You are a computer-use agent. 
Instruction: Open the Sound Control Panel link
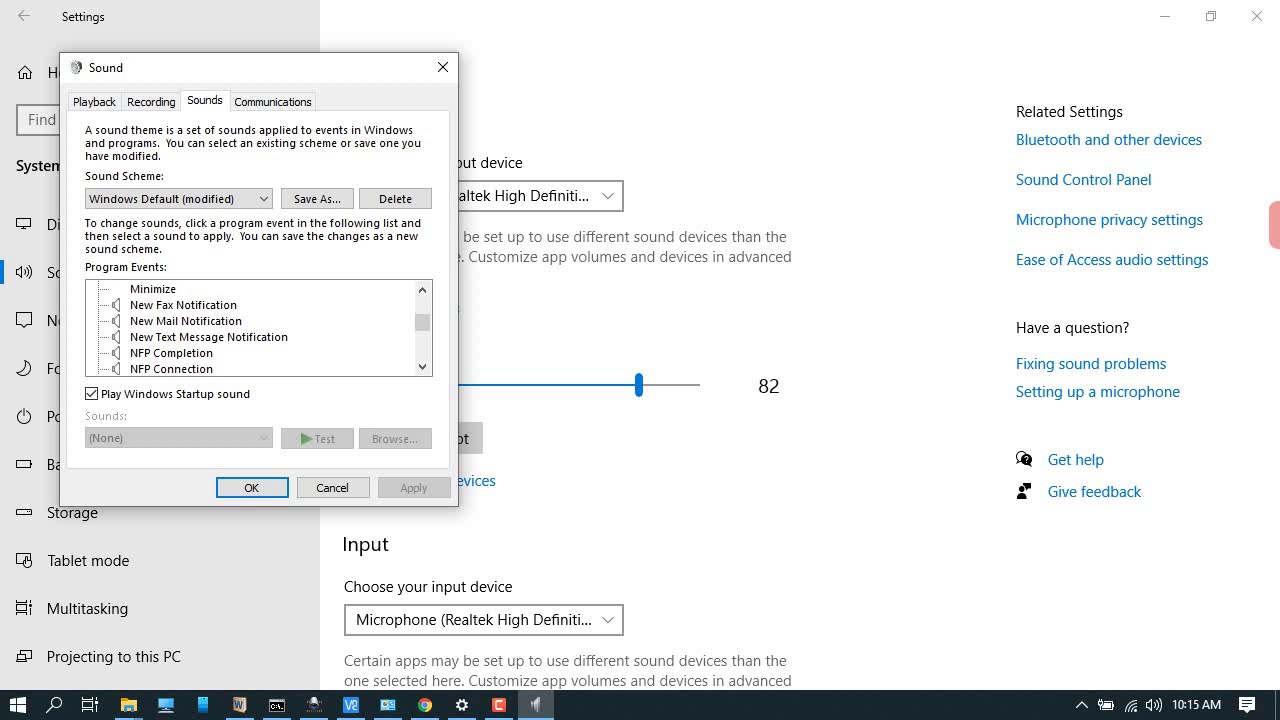click(1084, 180)
